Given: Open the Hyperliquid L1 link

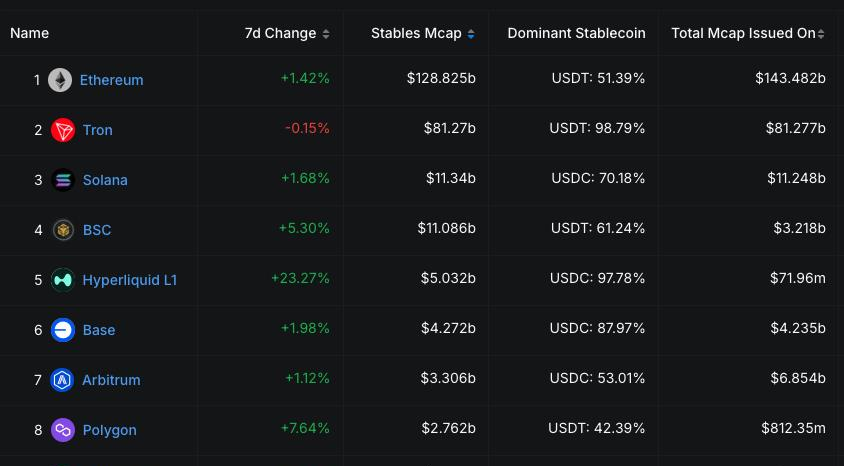Looking at the screenshot, I should [130, 280].
